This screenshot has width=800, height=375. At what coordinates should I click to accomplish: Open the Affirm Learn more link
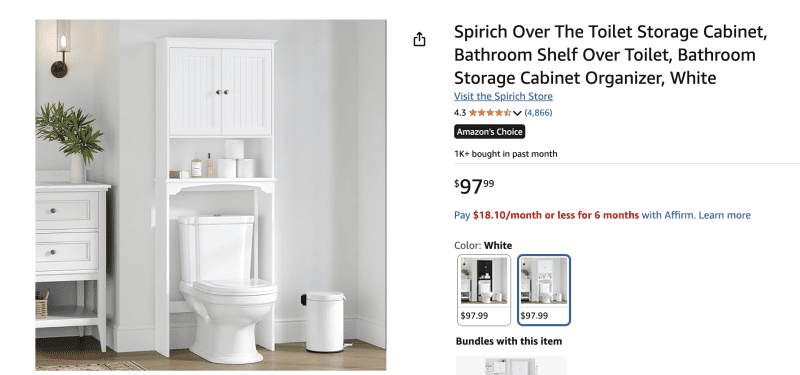click(x=724, y=215)
